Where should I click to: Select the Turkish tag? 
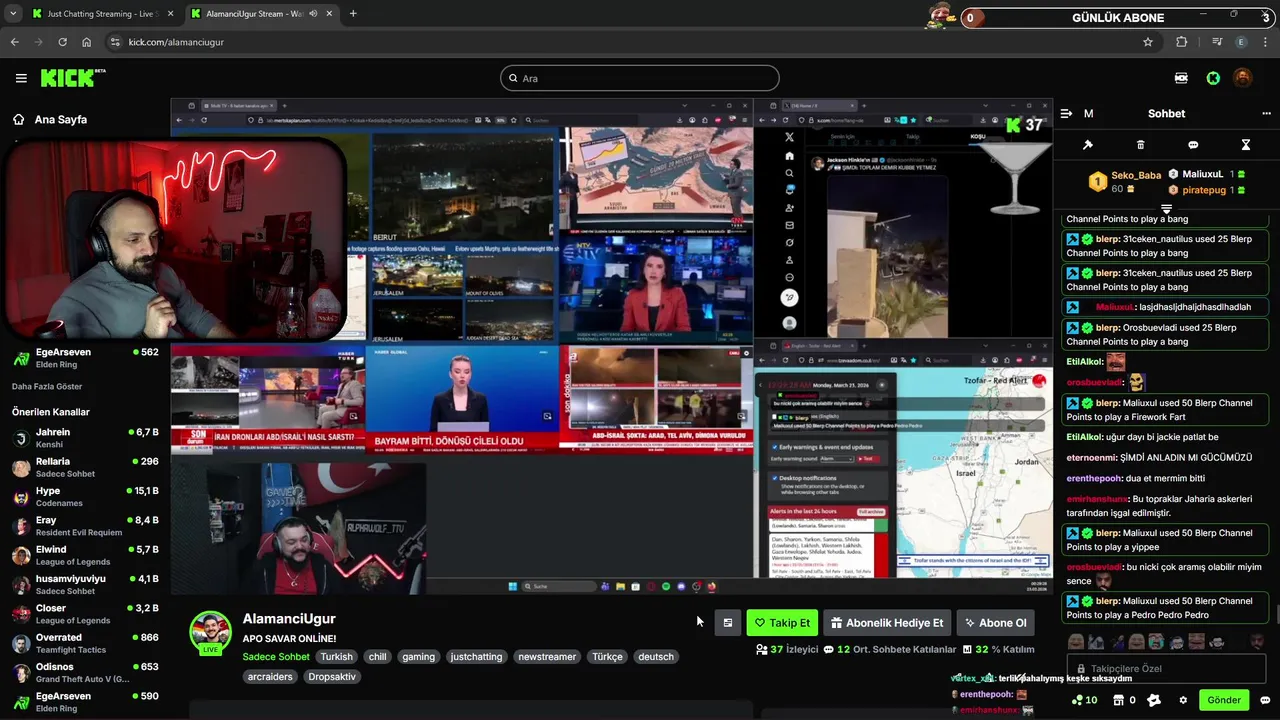pos(336,657)
